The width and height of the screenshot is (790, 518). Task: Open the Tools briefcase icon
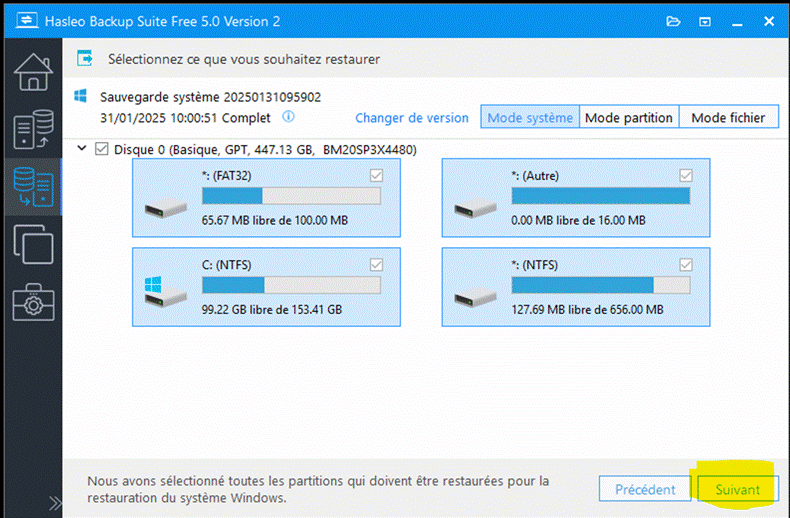point(33,302)
